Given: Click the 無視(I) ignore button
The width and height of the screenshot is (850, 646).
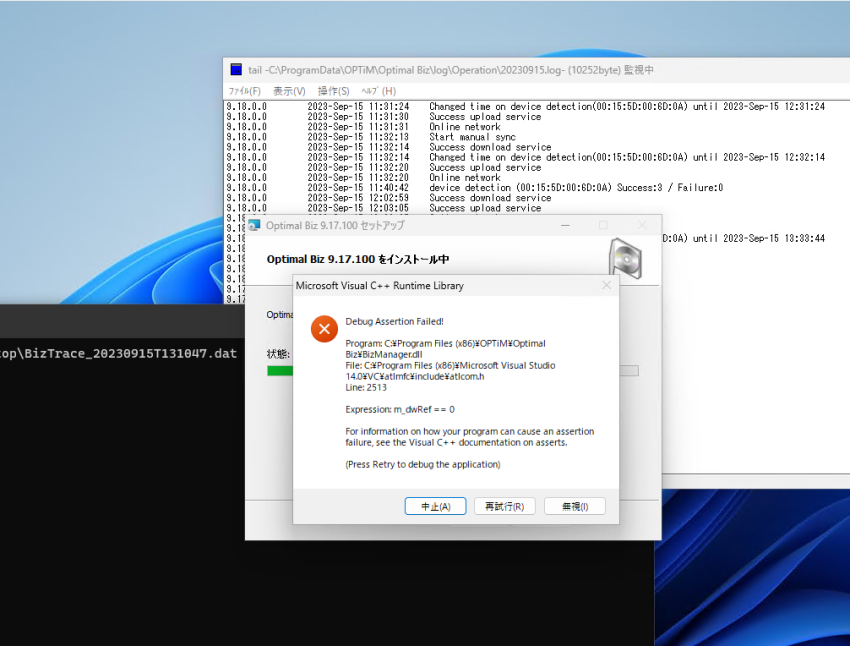Looking at the screenshot, I should pyautogui.click(x=575, y=506).
